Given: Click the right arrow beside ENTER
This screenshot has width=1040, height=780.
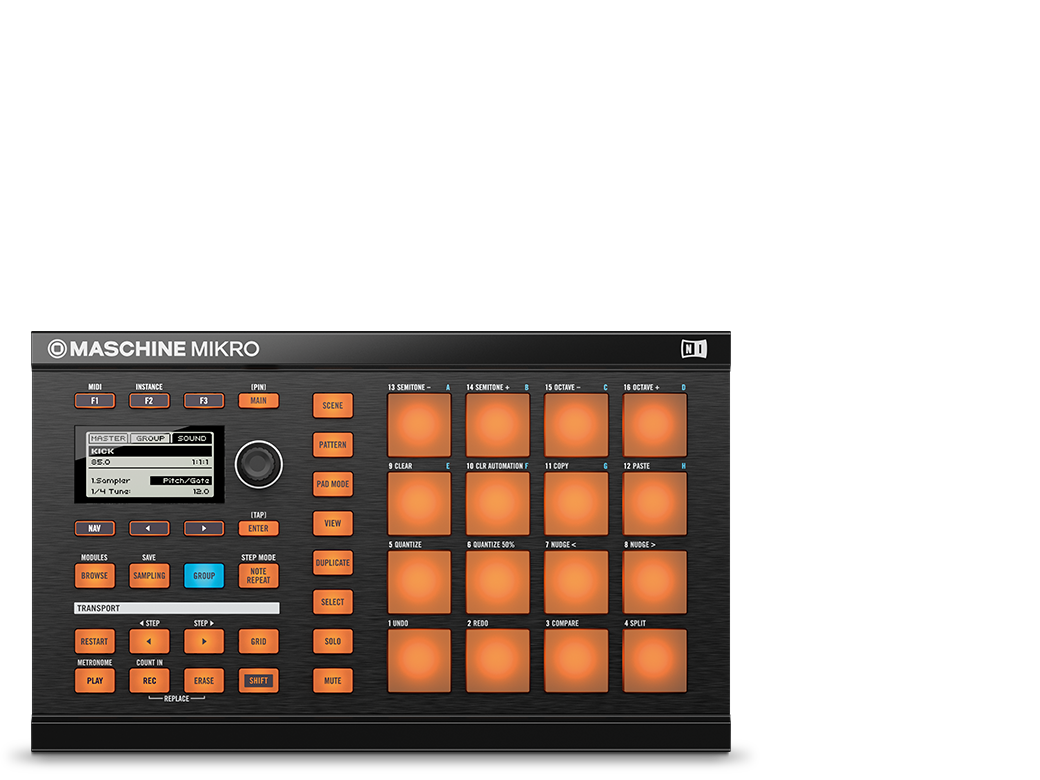Looking at the screenshot, I should coord(204,529).
